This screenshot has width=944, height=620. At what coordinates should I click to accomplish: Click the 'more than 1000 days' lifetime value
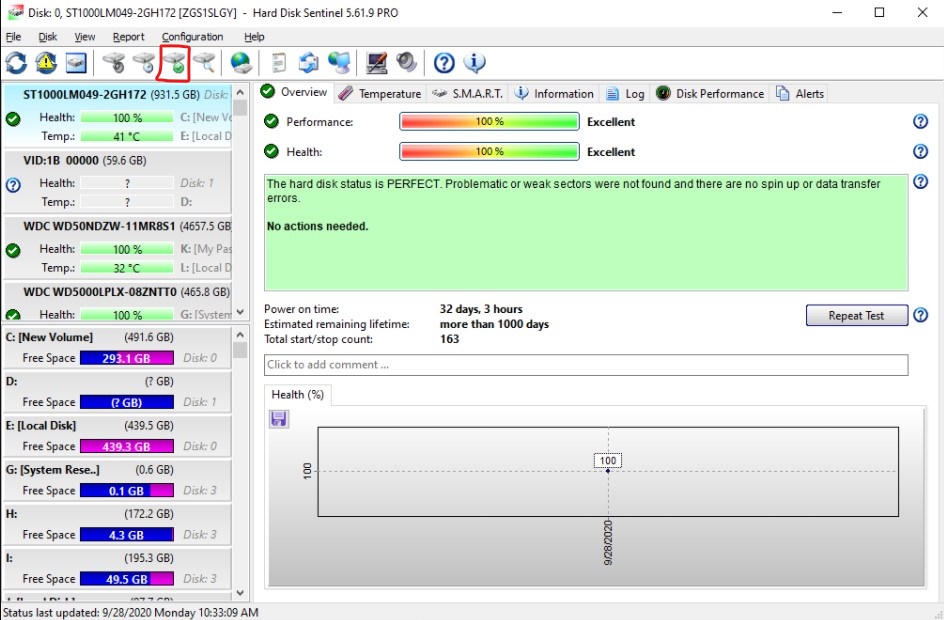(x=494, y=324)
